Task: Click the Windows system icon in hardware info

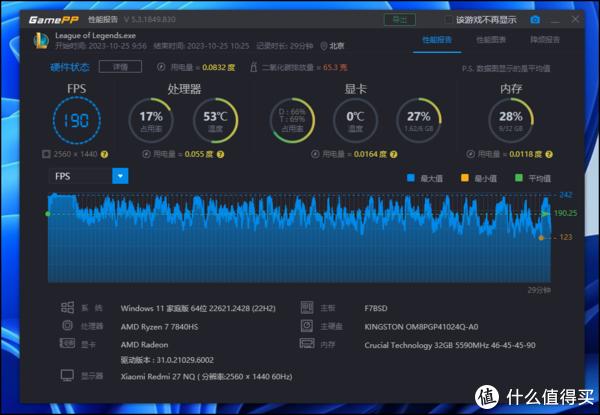Action: pos(67,307)
